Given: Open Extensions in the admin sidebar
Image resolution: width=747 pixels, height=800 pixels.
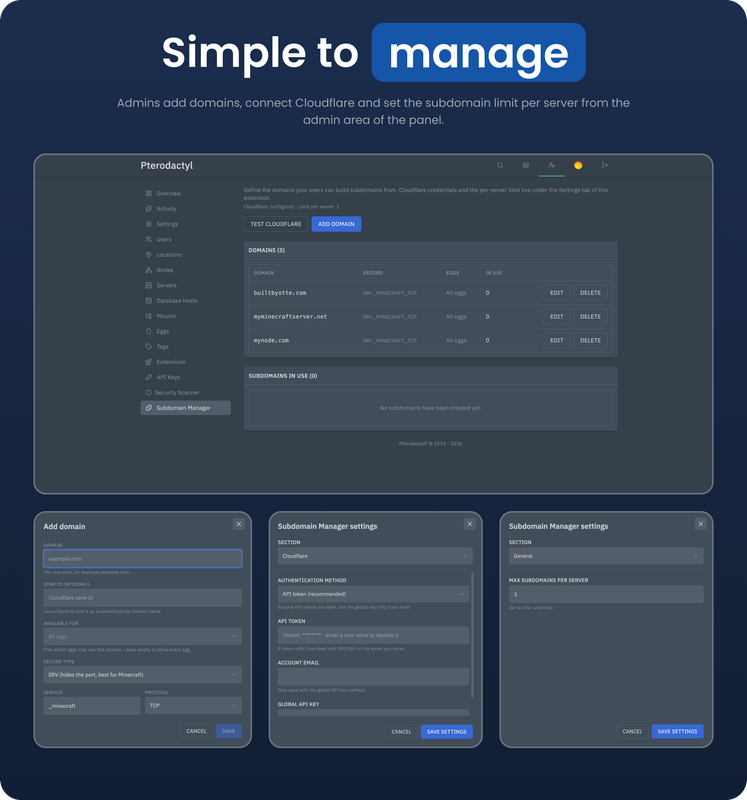Looking at the screenshot, I should pos(170,362).
